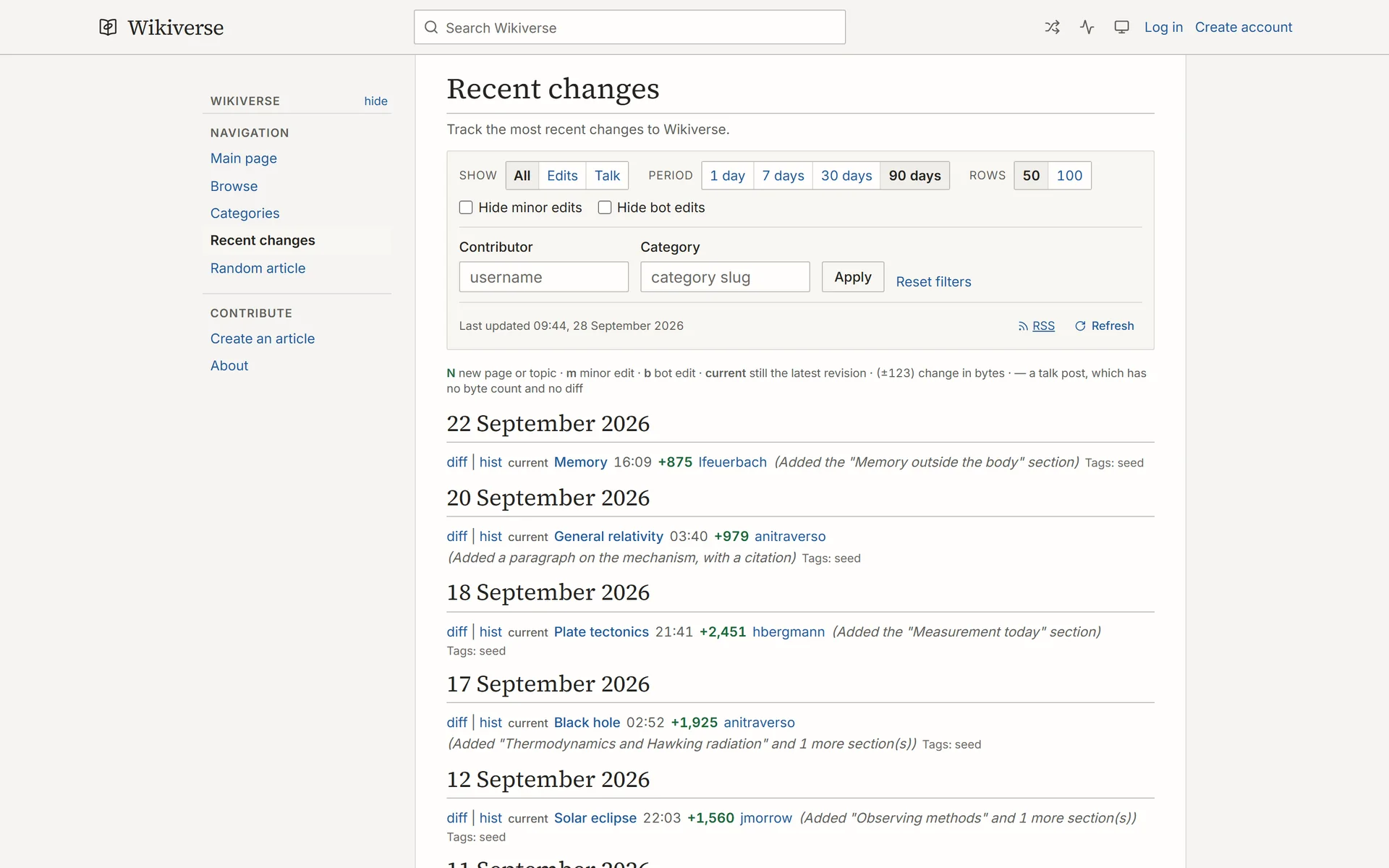
Task: Open diff for Plate tectonics entry
Action: 456,632
